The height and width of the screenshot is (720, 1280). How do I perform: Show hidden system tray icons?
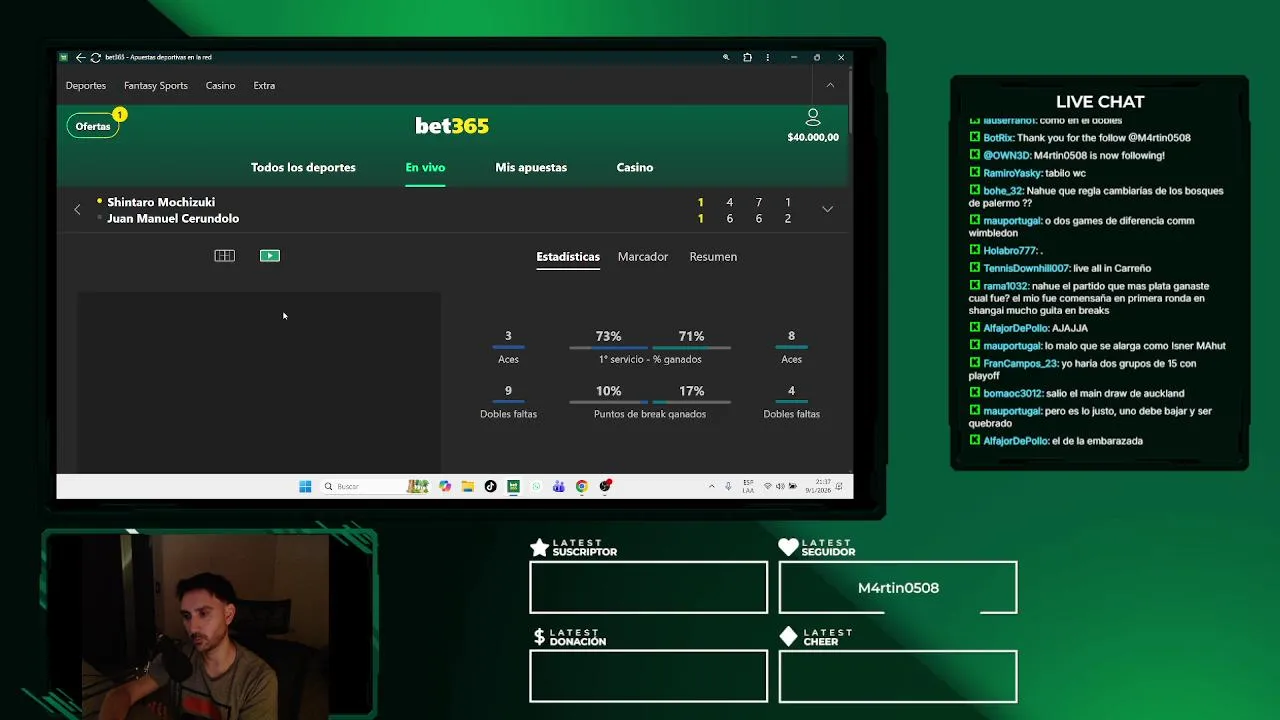tap(712, 486)
